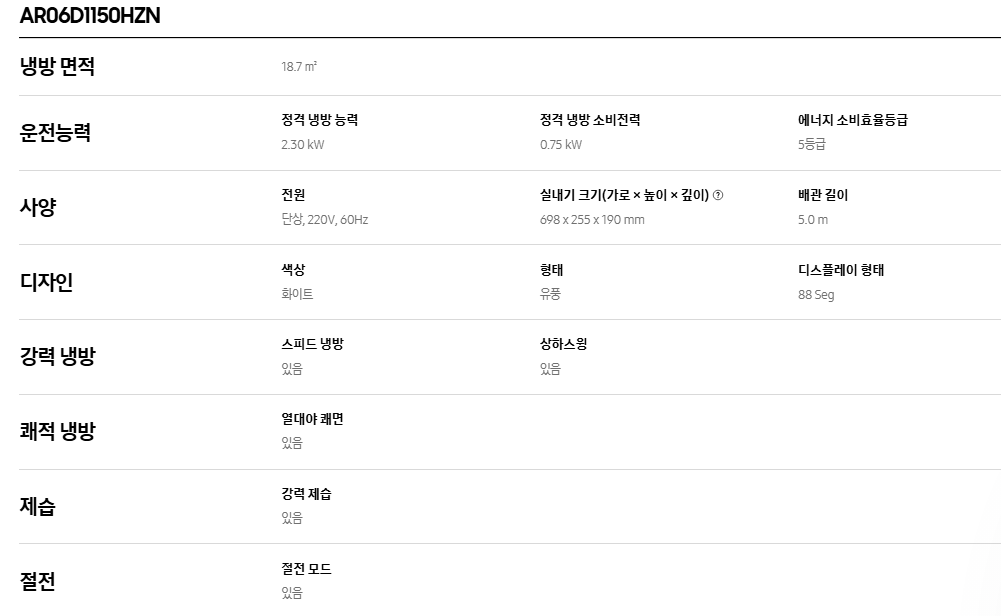Click the help icon beside 실내기 크기

[x=718, y=196]
